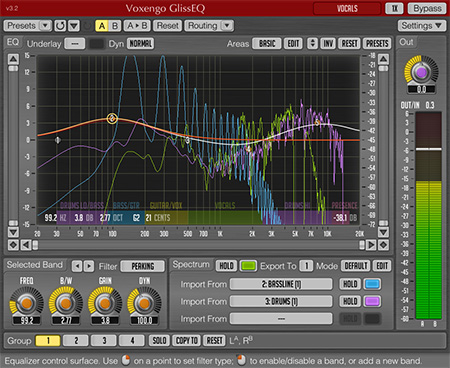Copy state A to B

[x=137, y=26]
